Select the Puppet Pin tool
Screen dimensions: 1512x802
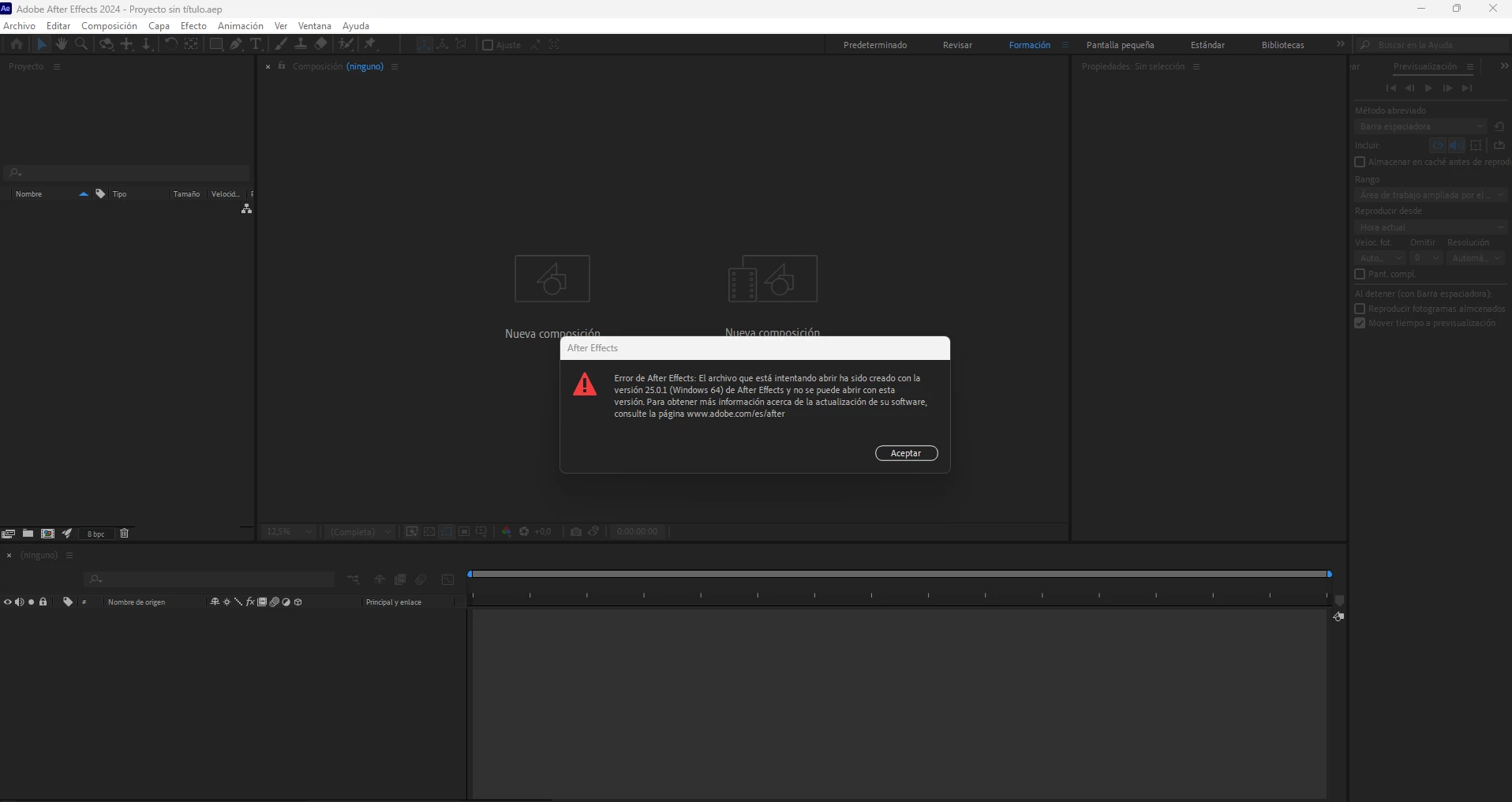tap(371, 44)
